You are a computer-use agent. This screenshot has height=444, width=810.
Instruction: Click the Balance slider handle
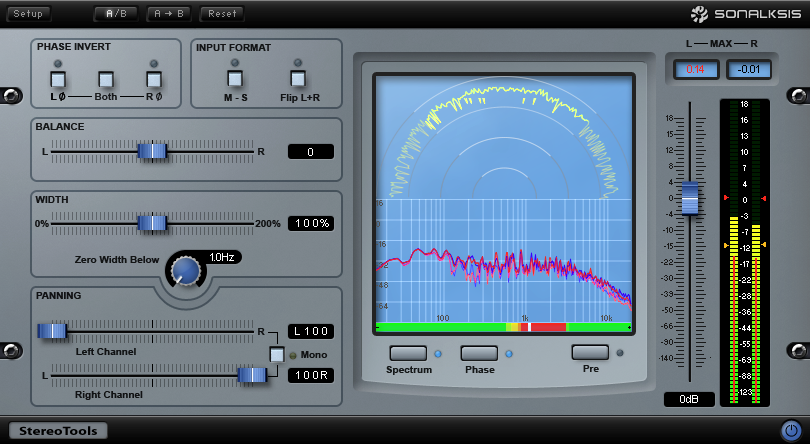pyautogui.click(x=152, y=151)
